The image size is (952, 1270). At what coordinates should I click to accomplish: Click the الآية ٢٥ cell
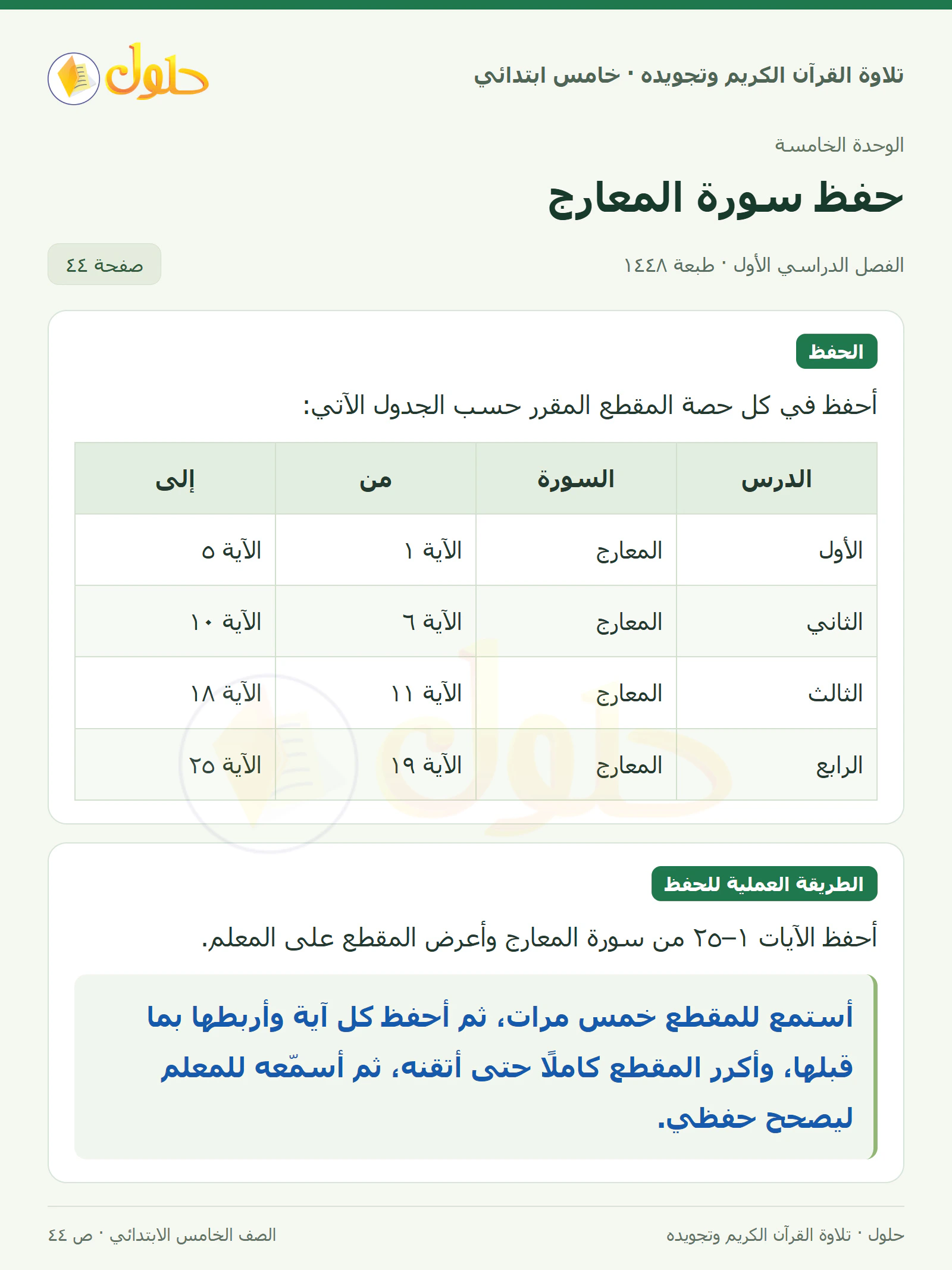click(175, 764)
